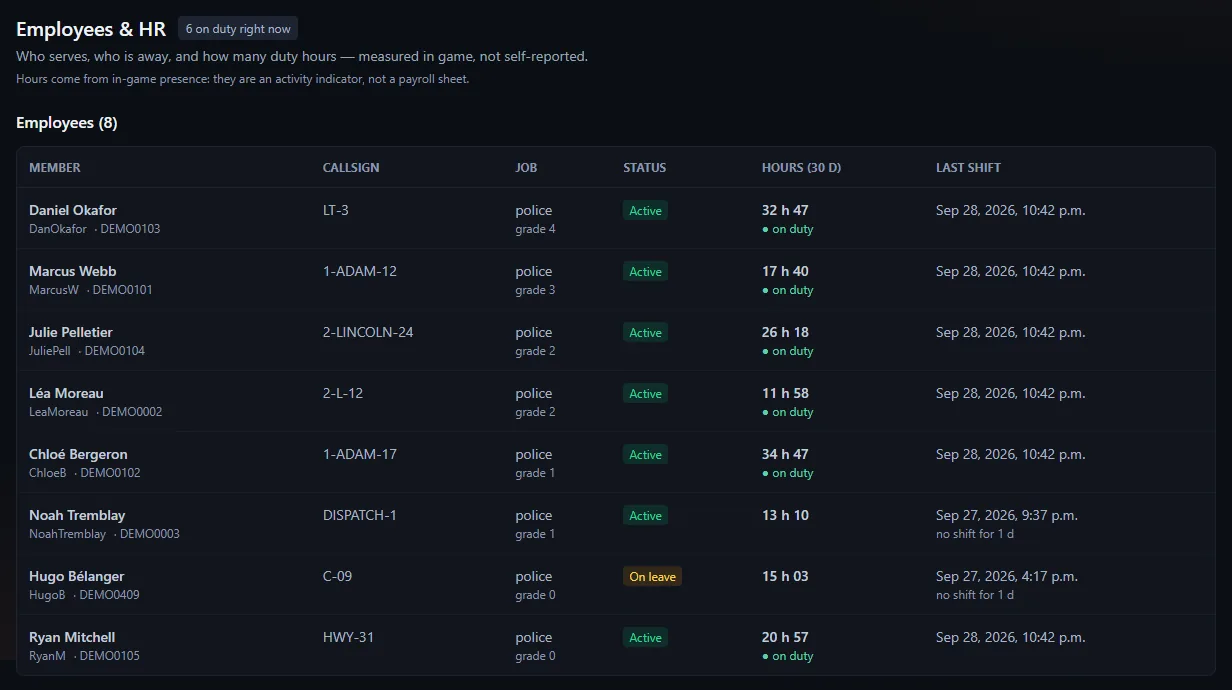Click the DEMO0103 member ID
Screen dimensions: 1232x690
(x=130, y=229)
